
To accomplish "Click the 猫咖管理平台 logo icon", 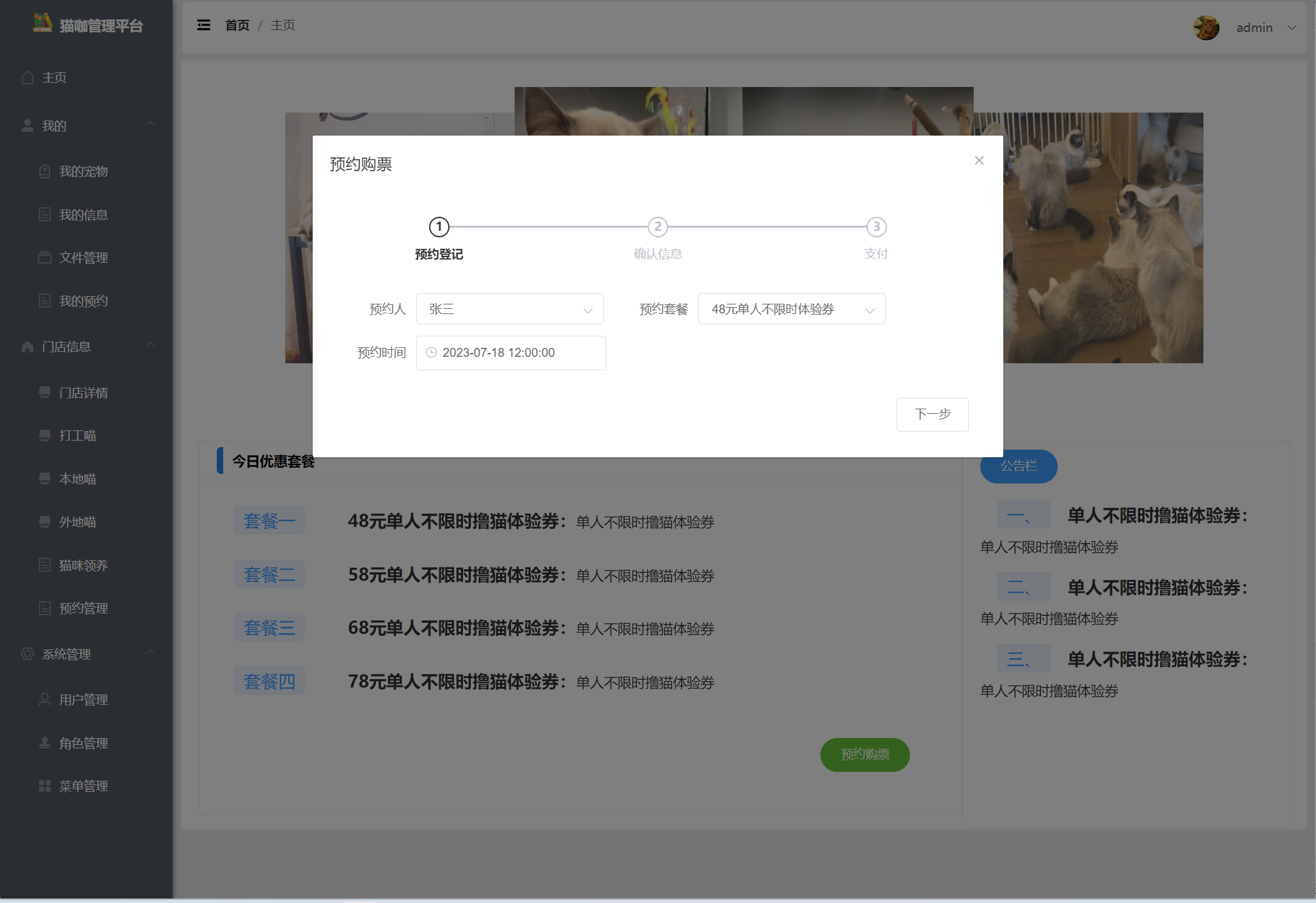I will (x=42, y=24).
